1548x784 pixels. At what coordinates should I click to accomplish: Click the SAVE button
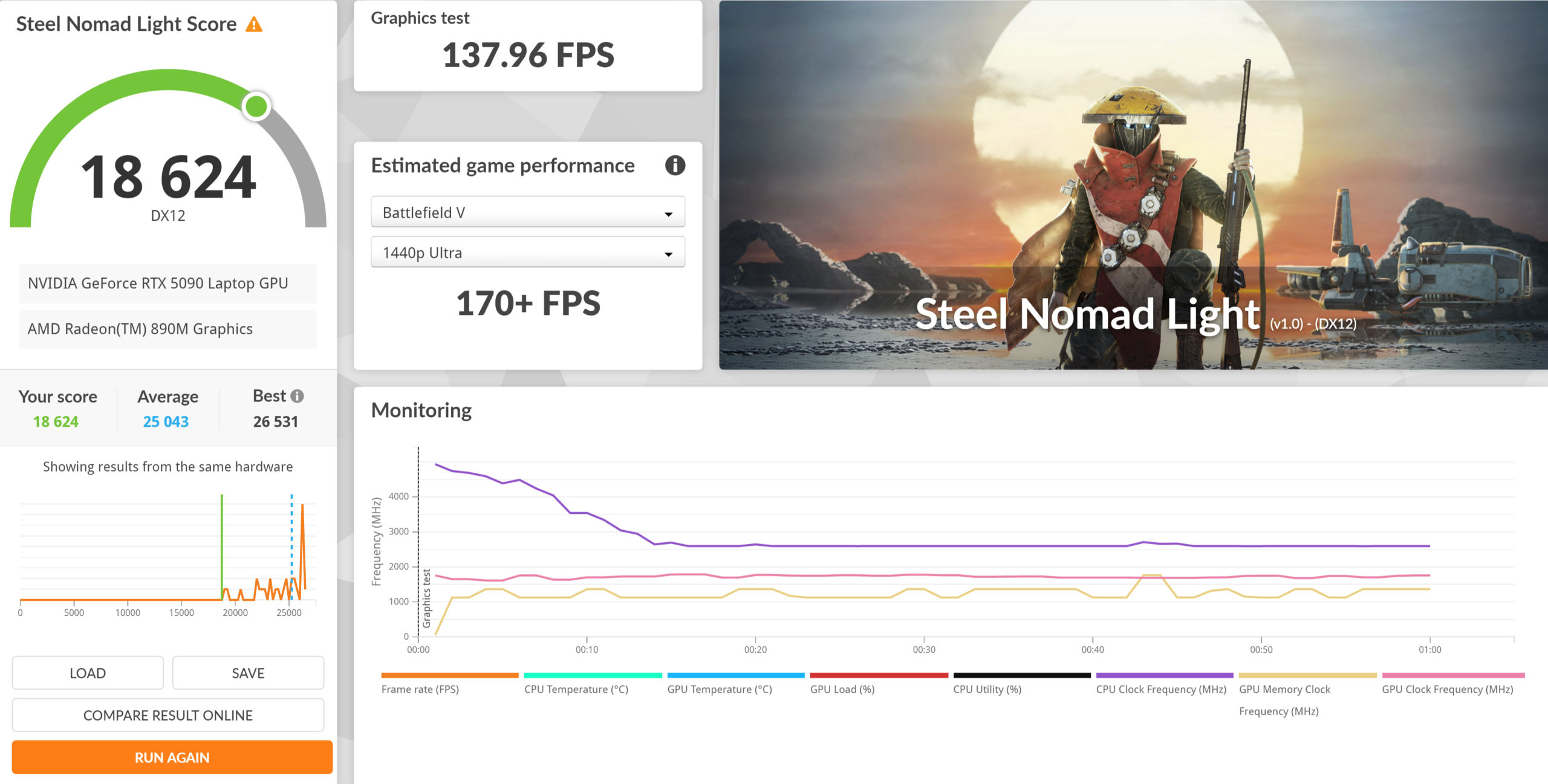[248, 673]
